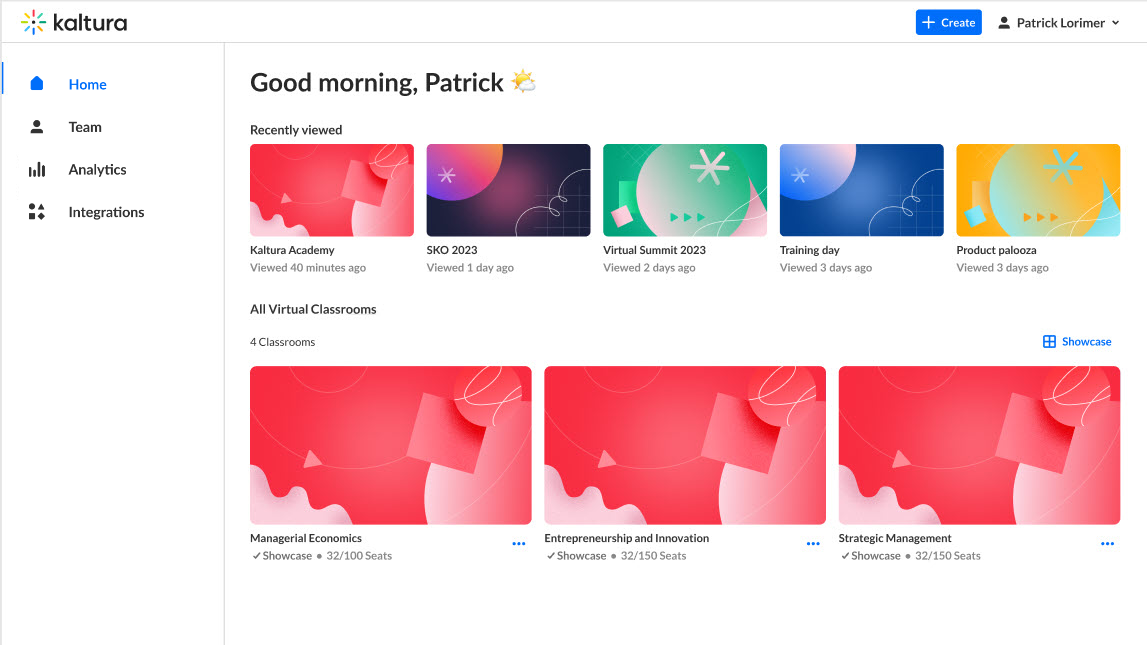Open the Product palooza thumbnail
Image resolution: width=1147 pixels, height=645 pixels.
(1038, 190)
